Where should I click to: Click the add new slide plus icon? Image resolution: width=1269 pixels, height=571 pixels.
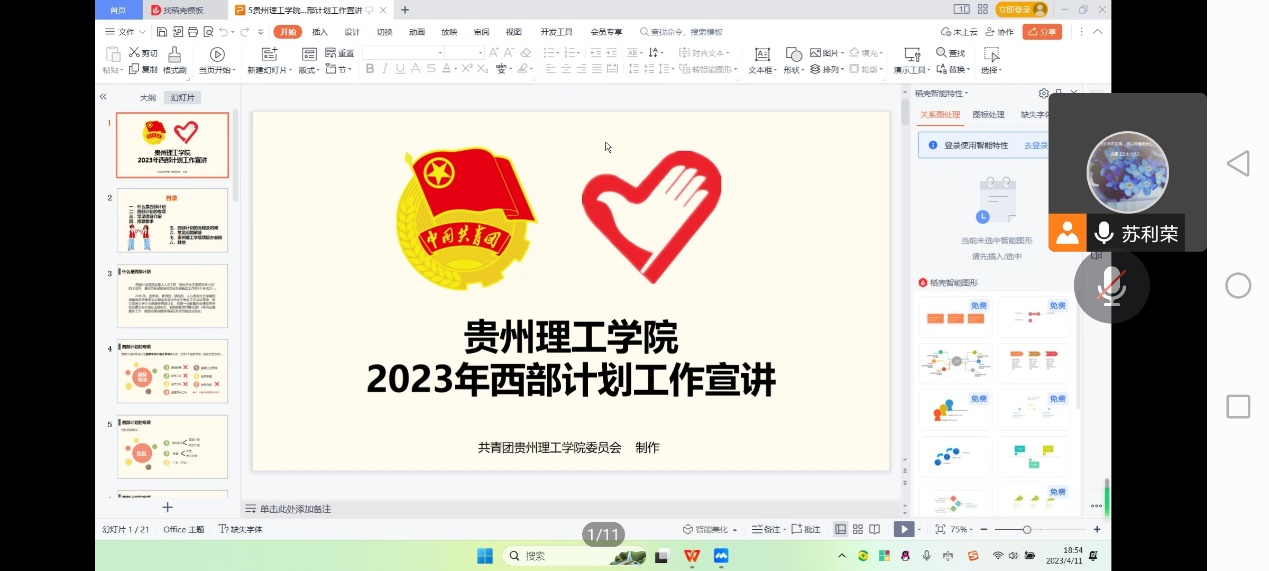[168, 508]
